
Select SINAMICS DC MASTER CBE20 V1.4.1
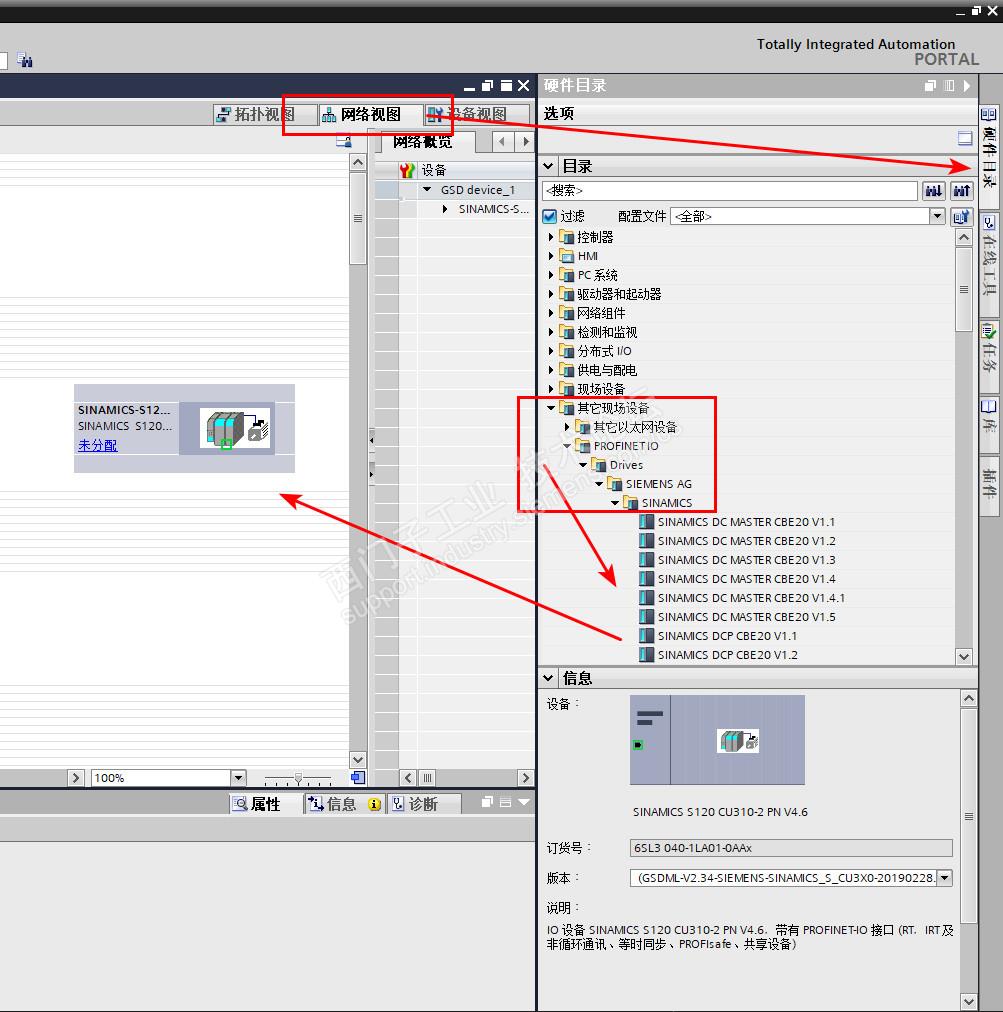point(751,598)
